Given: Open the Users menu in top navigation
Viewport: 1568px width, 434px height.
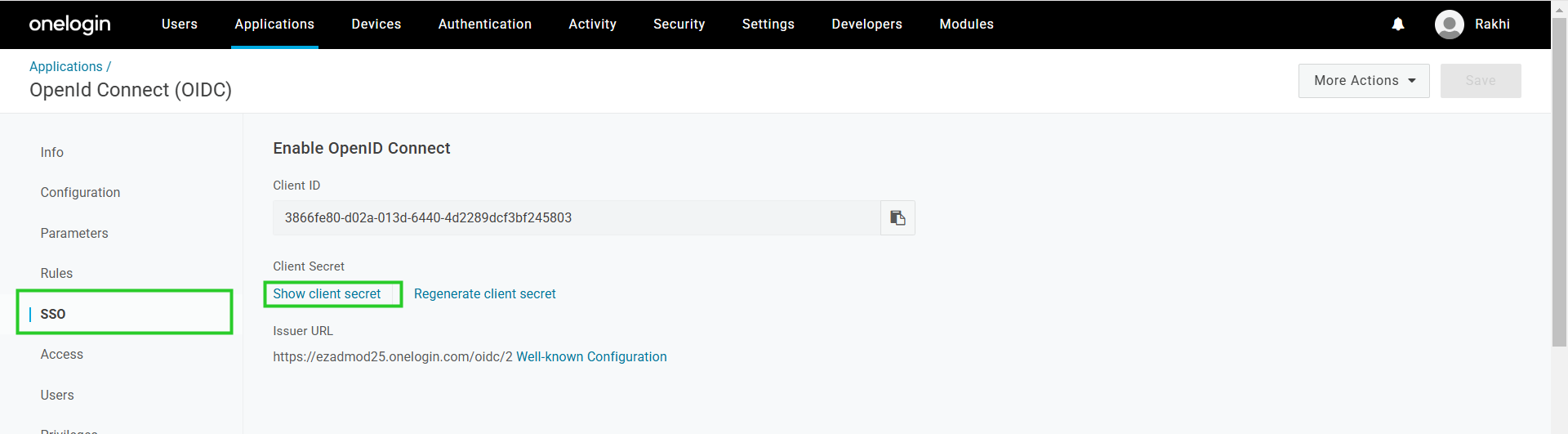Looking at the screenshot, I should pos(180,25).
